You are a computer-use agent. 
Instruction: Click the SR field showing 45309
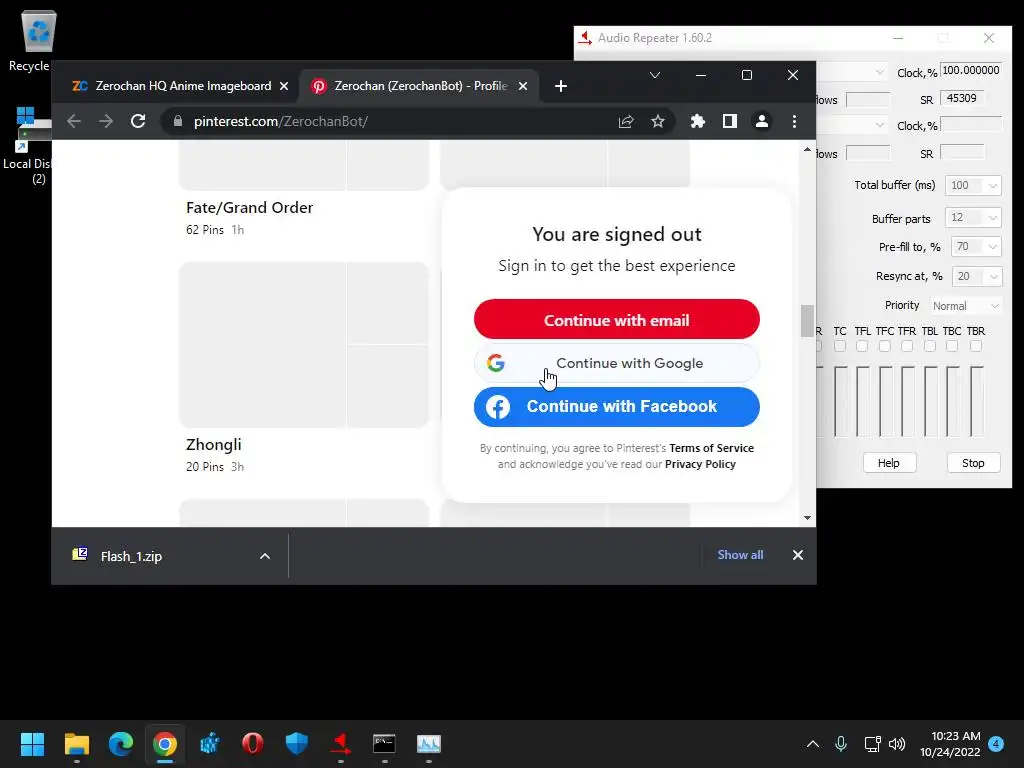click(x=963, y=99)
